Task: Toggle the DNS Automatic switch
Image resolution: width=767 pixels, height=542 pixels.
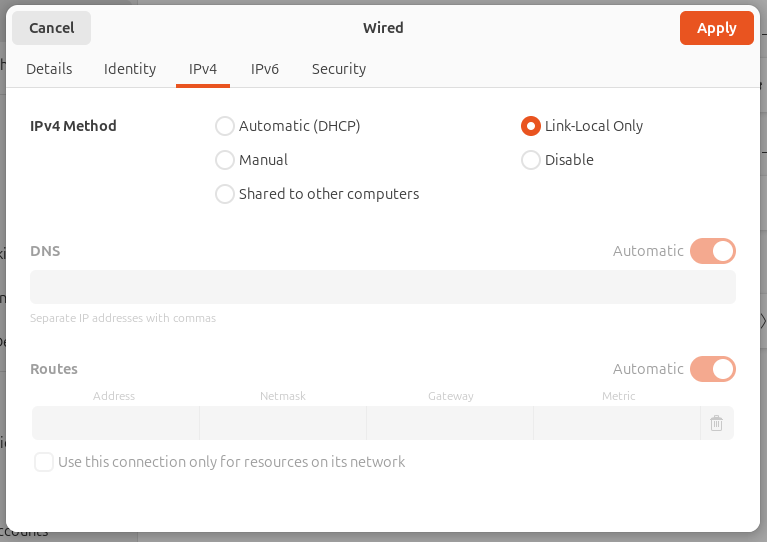Action: (x=713, y=251)
